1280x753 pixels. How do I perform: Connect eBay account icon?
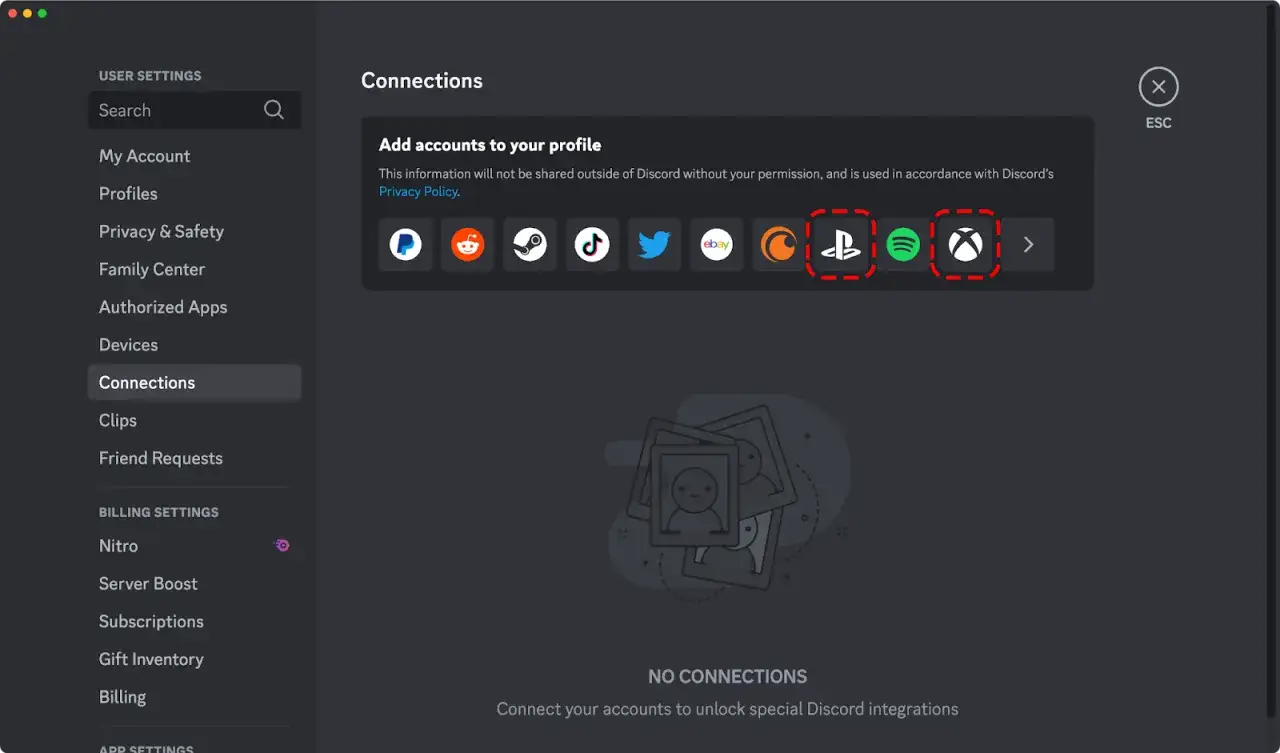pyautogui.click(x=716, y=245)
